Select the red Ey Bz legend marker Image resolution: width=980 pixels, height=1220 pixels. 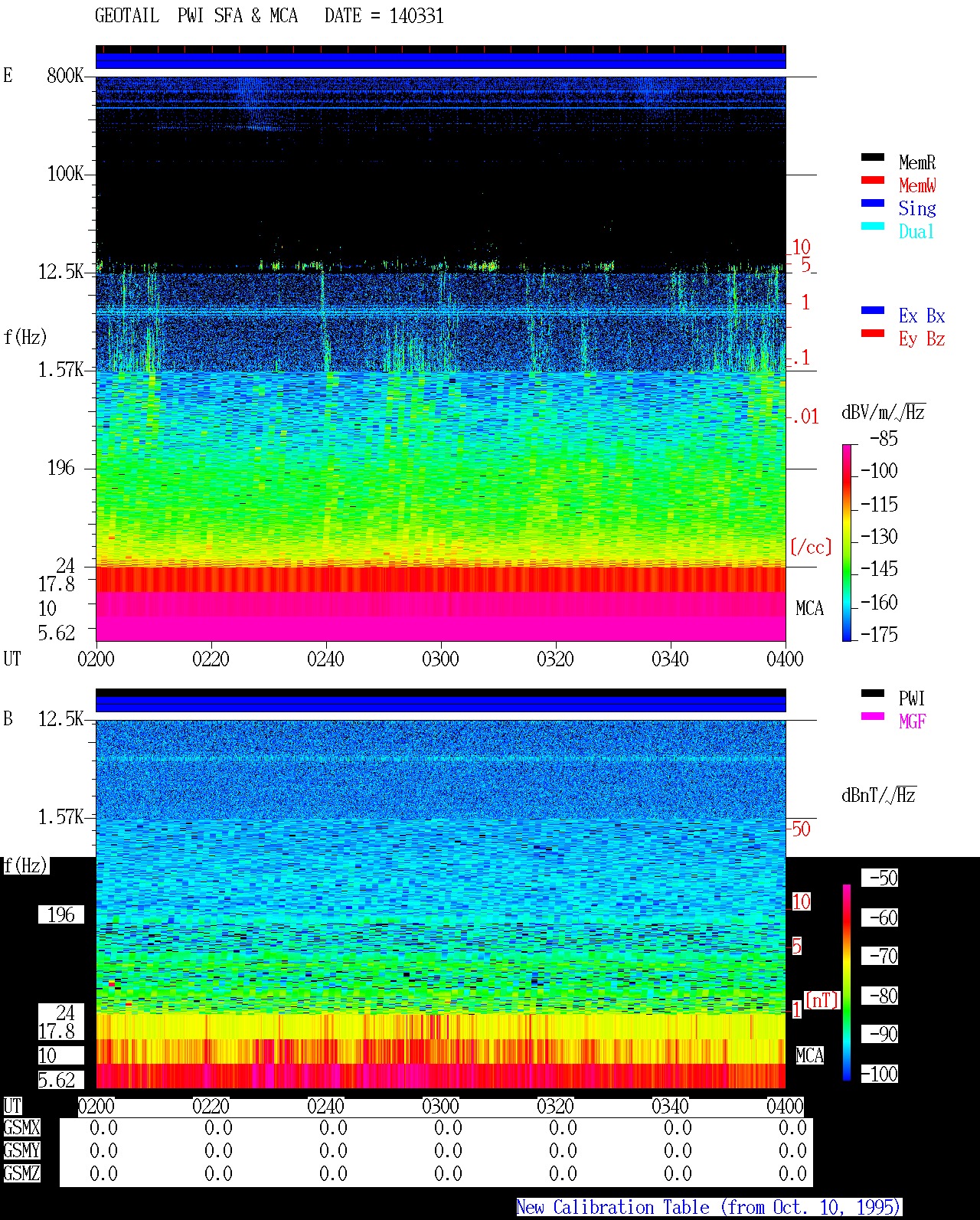point(872,333)
